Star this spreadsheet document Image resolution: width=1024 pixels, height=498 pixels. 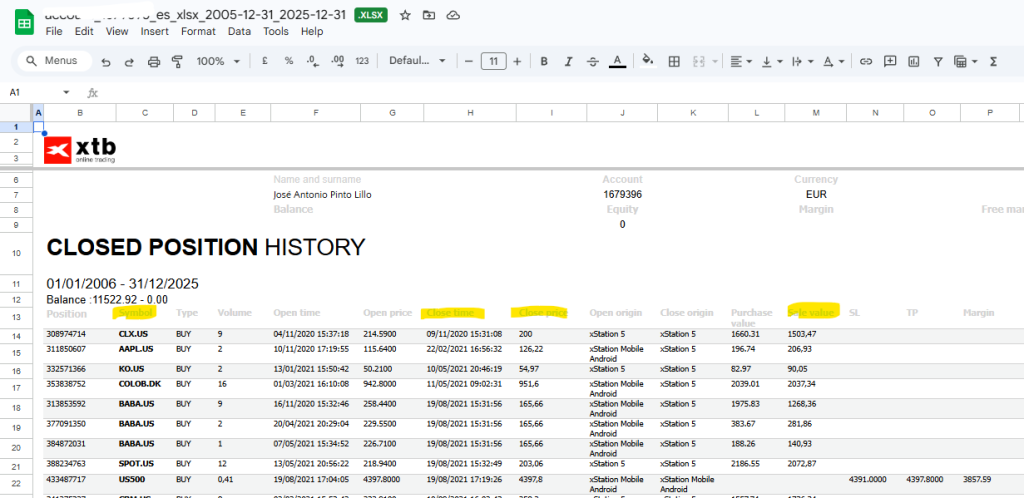click(x=405, y=15)
